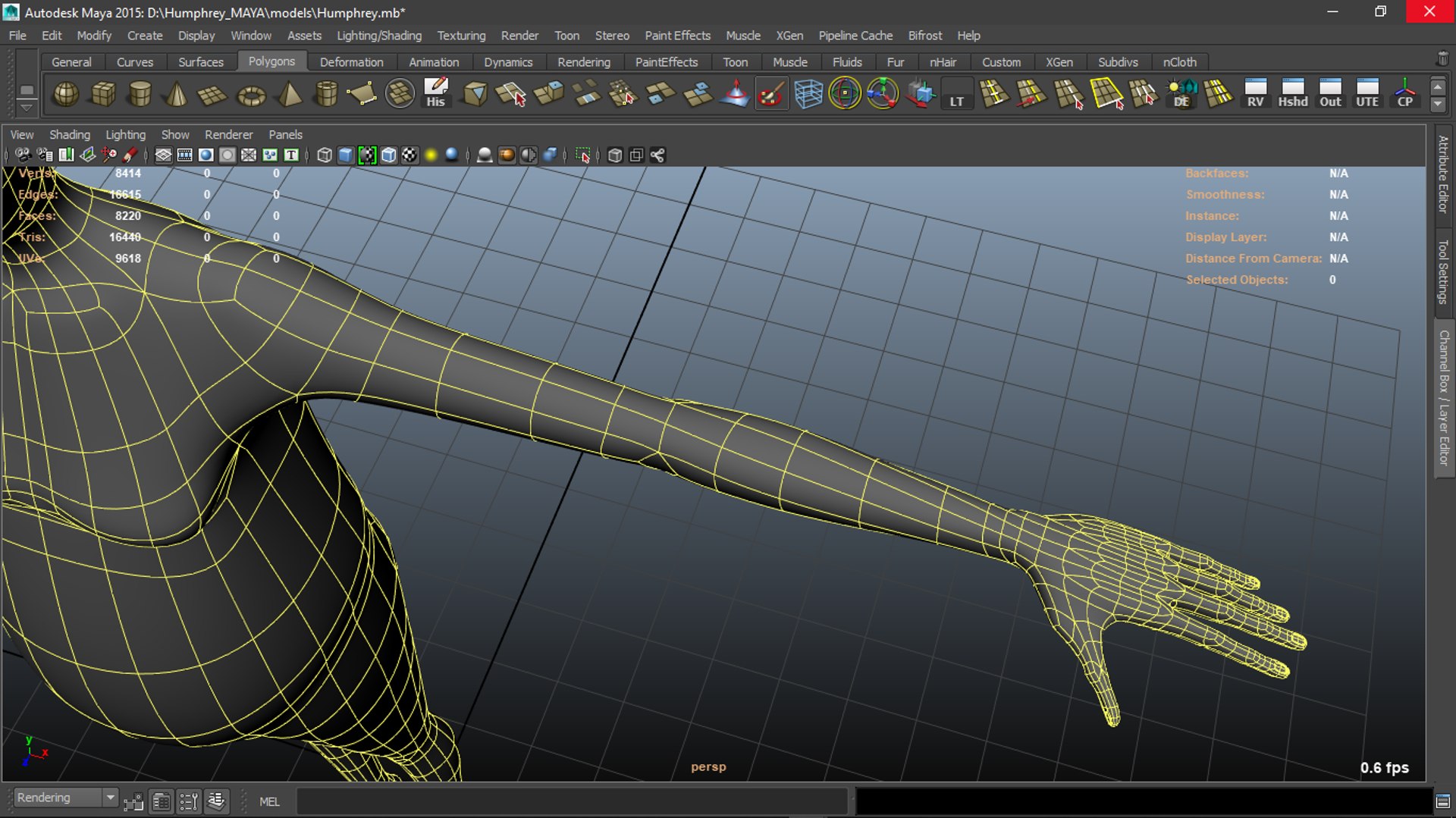
Task: Open the Hshd Hypershade shelf button
Action: (1293, 94)
